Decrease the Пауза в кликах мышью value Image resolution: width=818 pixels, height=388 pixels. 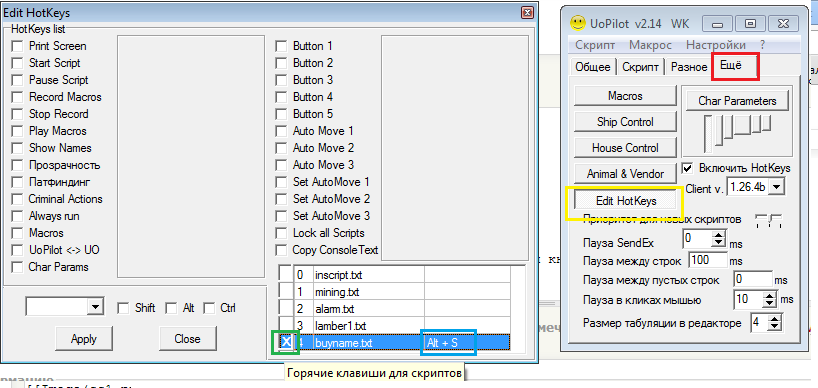[x=770, y=304]
